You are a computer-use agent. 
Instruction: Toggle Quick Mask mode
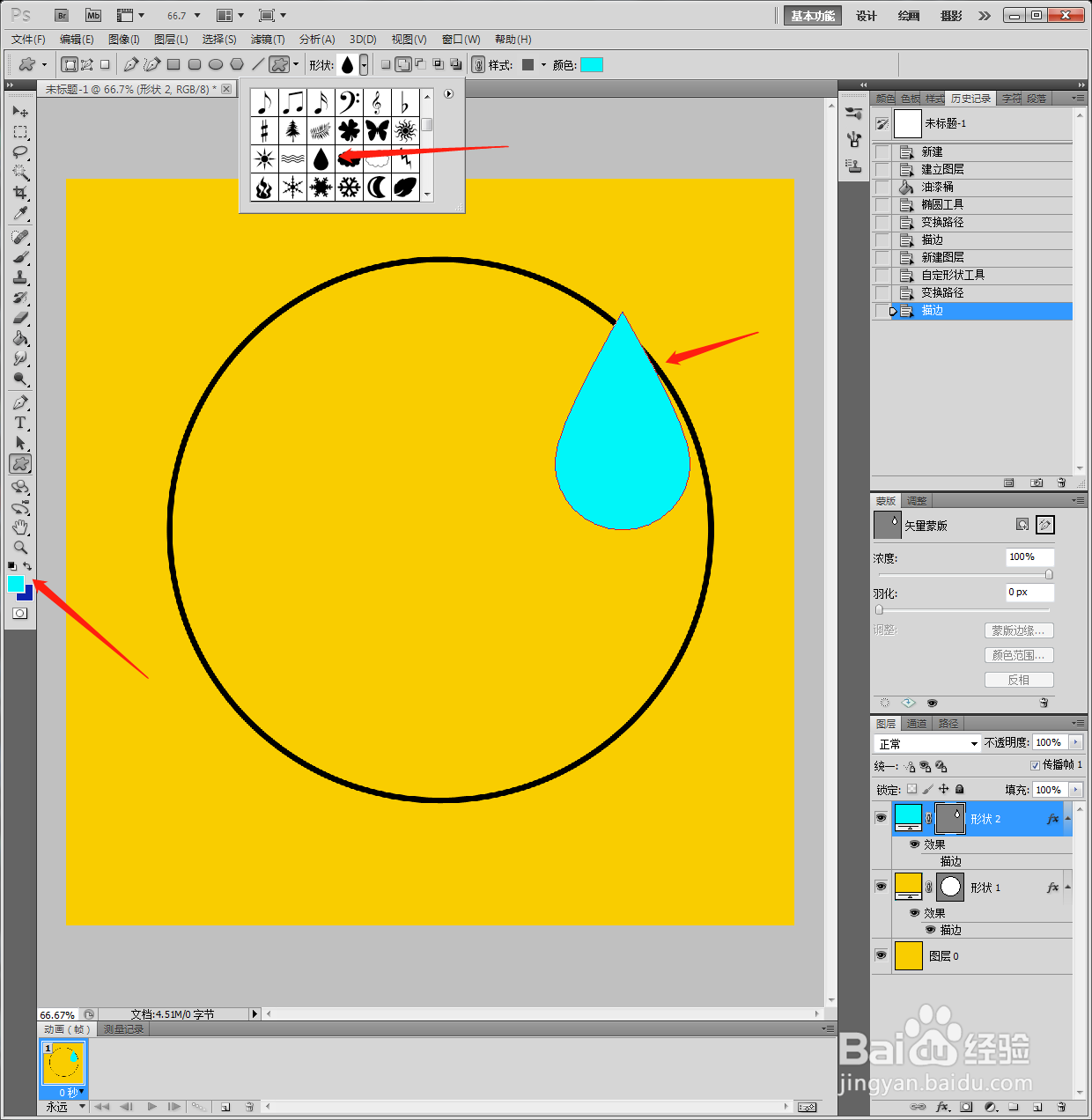tap(20, 614)
